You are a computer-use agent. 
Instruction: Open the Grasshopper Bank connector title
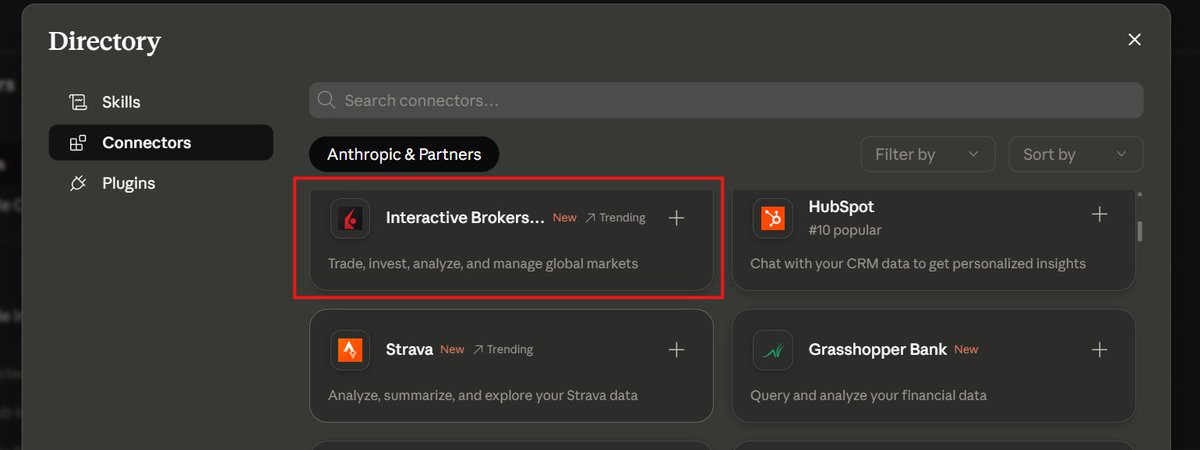click(x=877, y=350)
